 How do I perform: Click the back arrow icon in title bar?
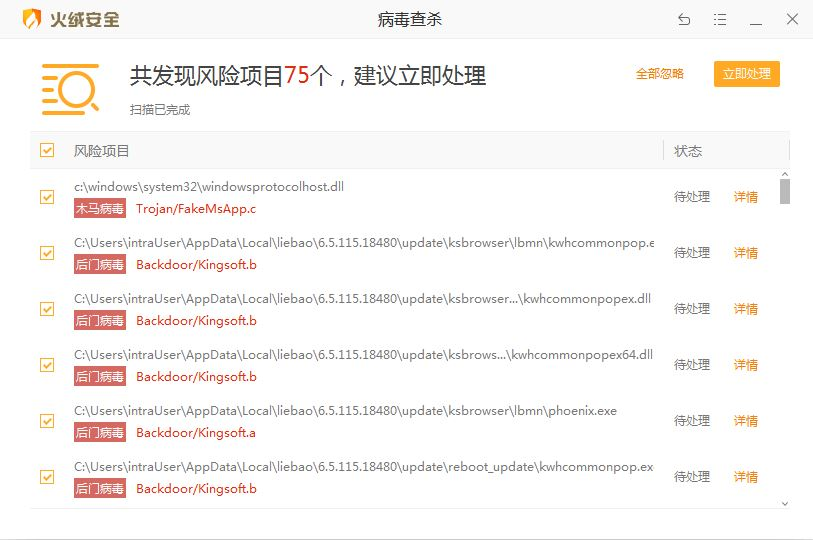[x=684, y=20]
